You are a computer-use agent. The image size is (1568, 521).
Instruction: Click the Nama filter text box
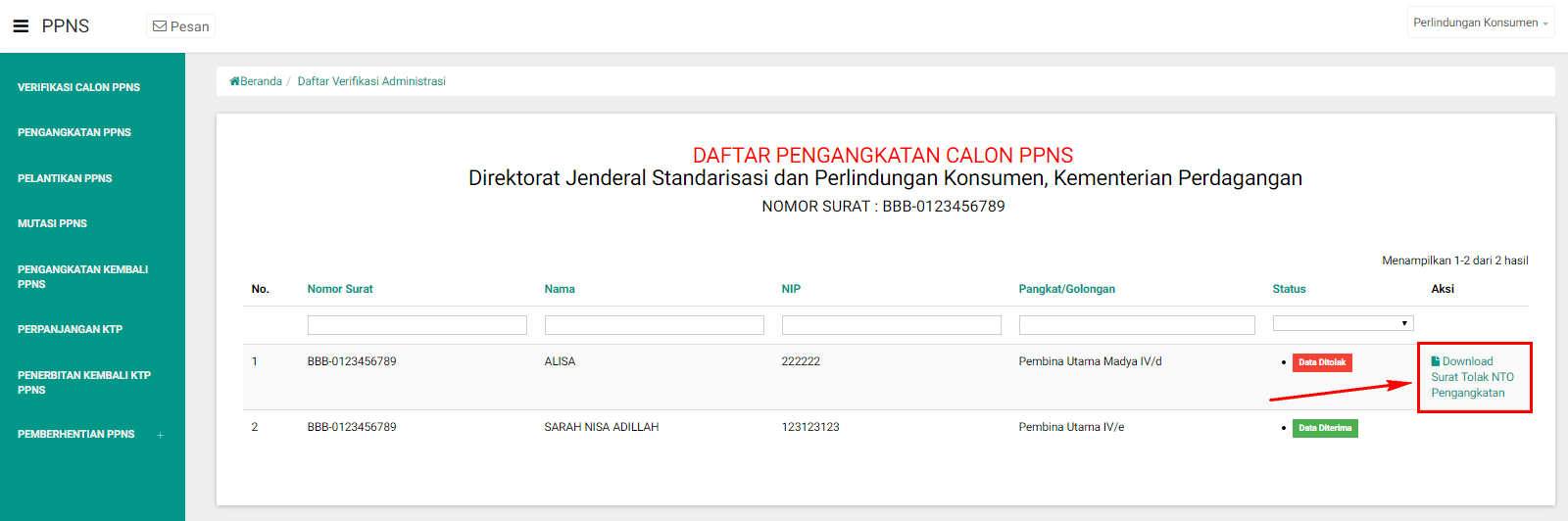[x=654, y=325]
